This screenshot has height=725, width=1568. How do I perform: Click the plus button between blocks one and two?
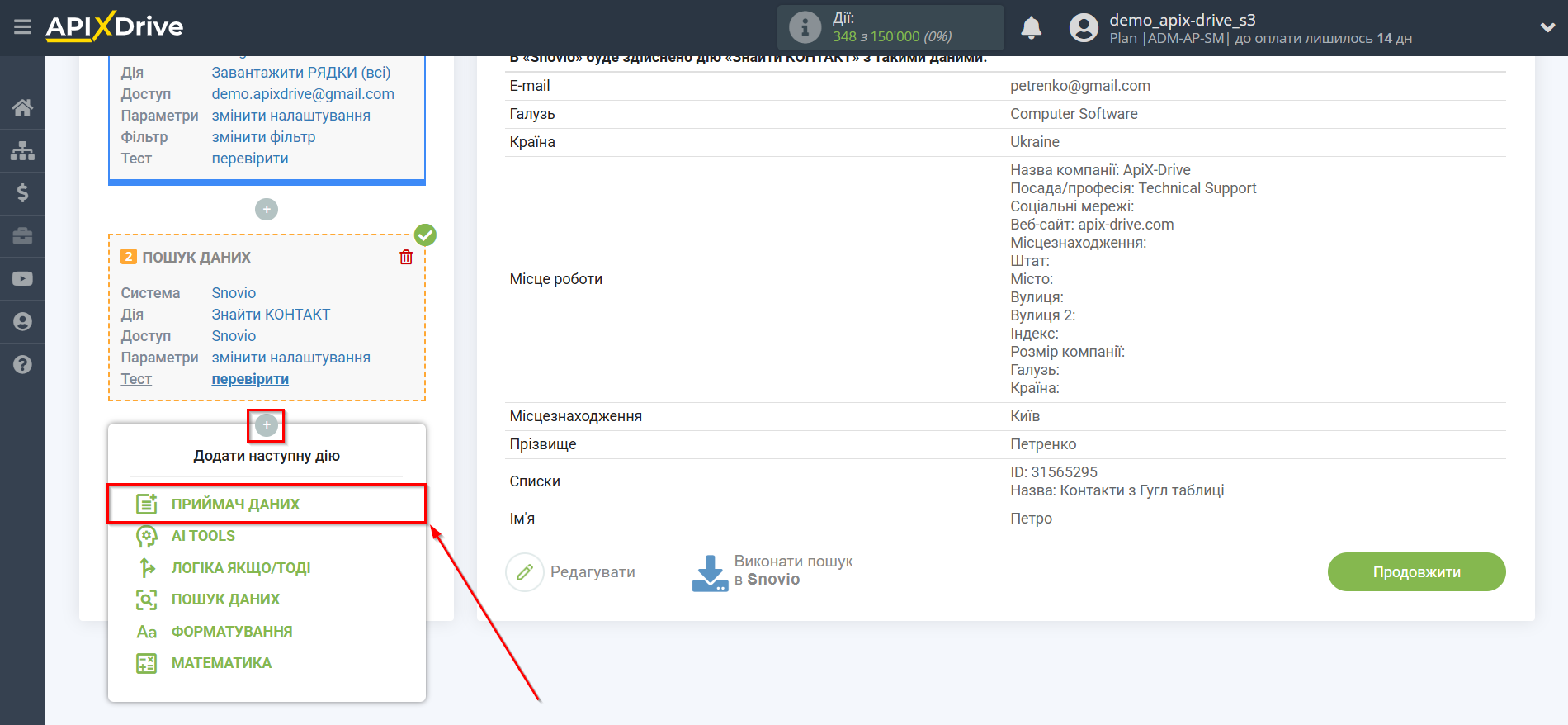267,209
